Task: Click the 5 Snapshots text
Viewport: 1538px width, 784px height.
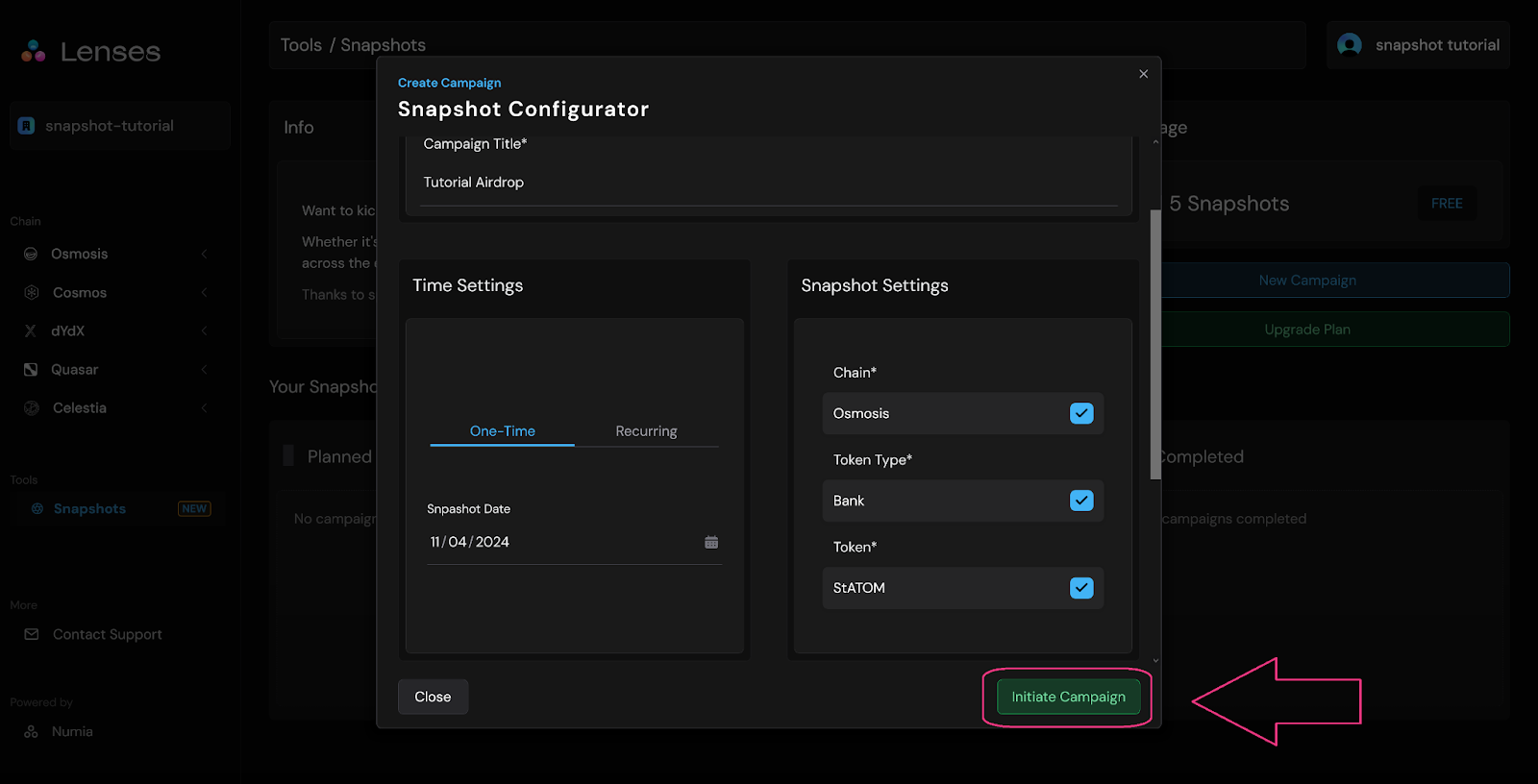Action: click(x=1229, y=204)
